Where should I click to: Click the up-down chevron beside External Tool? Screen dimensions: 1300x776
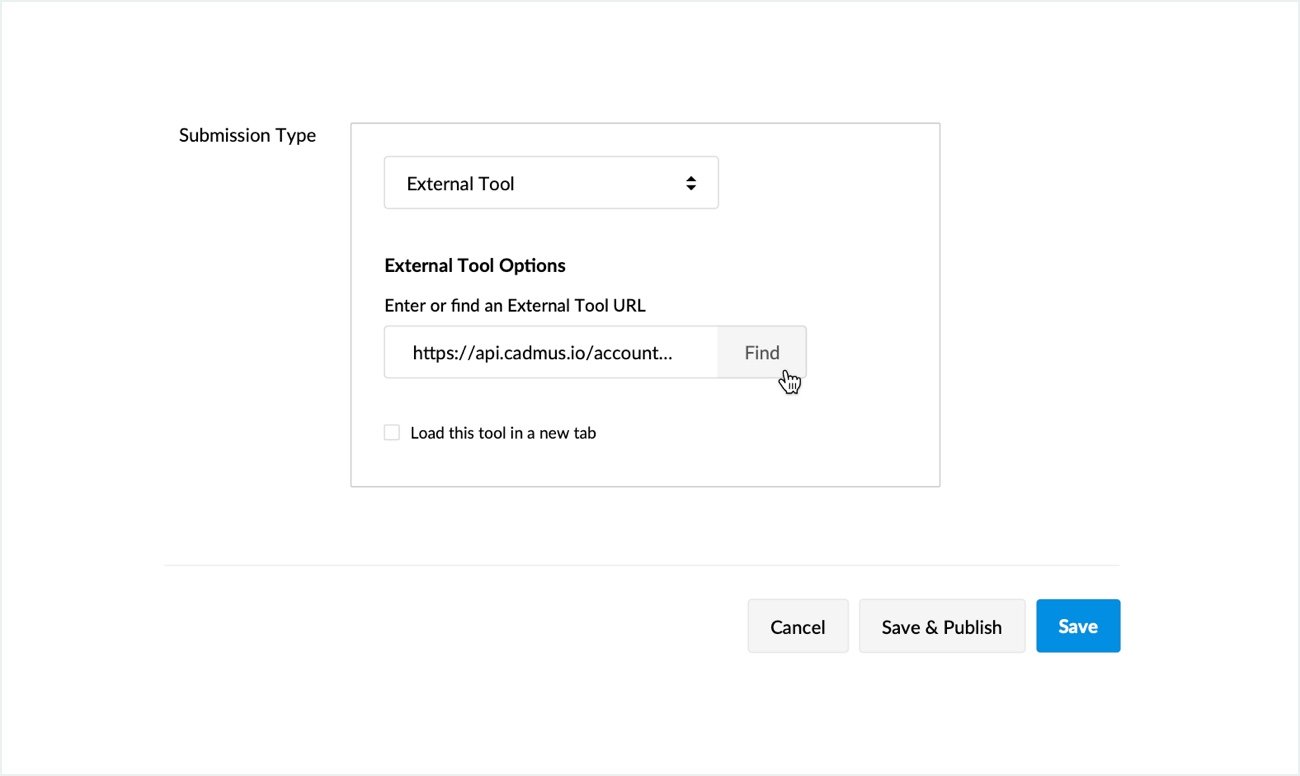point(691,182)
